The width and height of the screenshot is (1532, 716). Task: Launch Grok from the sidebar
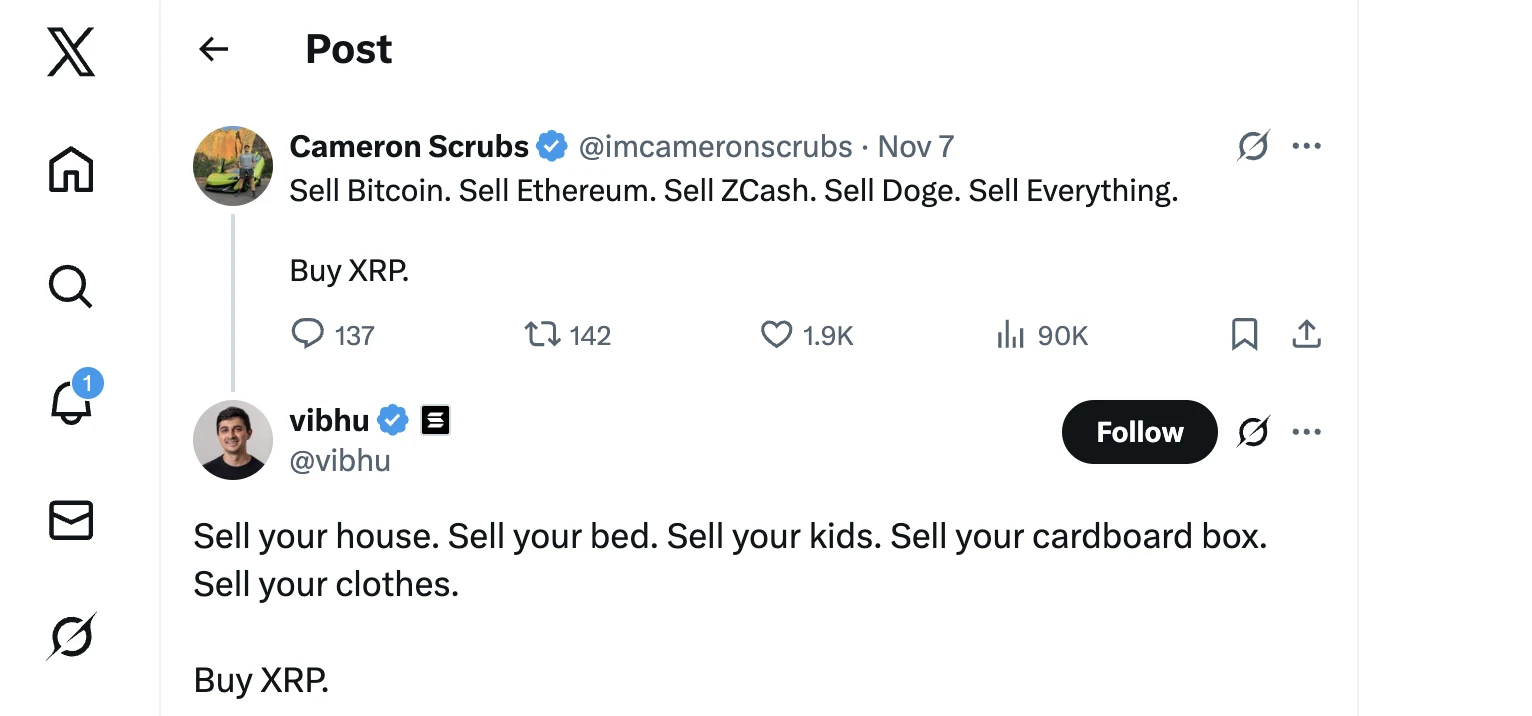click(70, 636)
